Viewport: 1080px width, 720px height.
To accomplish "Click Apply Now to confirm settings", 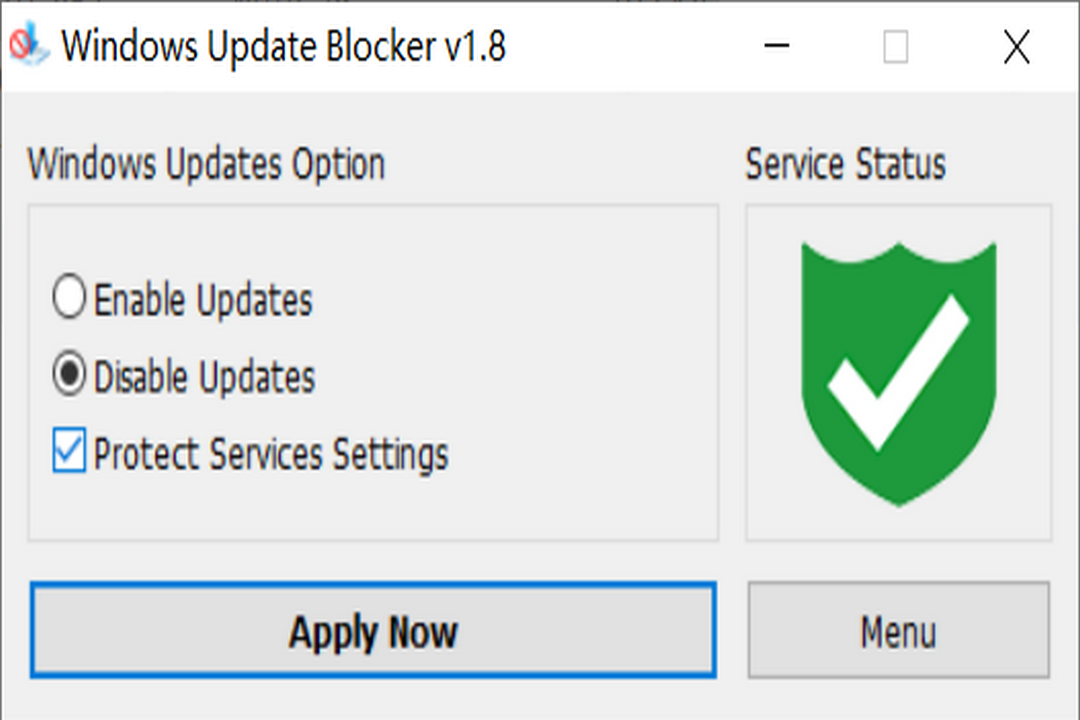I will point(373,631).
